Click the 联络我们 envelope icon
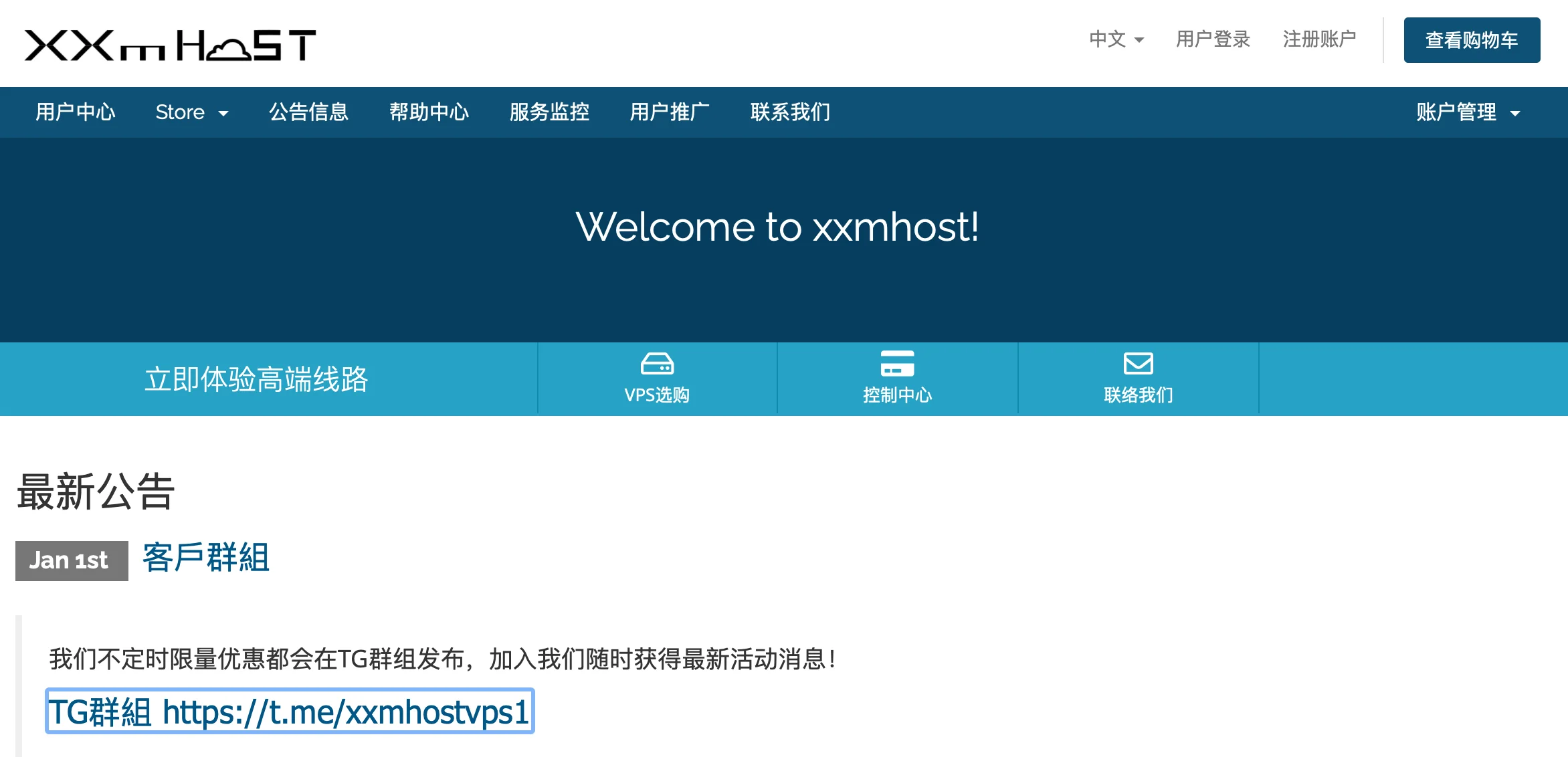The width and height of the screenshot is (1568, 757). [1138, 364]
